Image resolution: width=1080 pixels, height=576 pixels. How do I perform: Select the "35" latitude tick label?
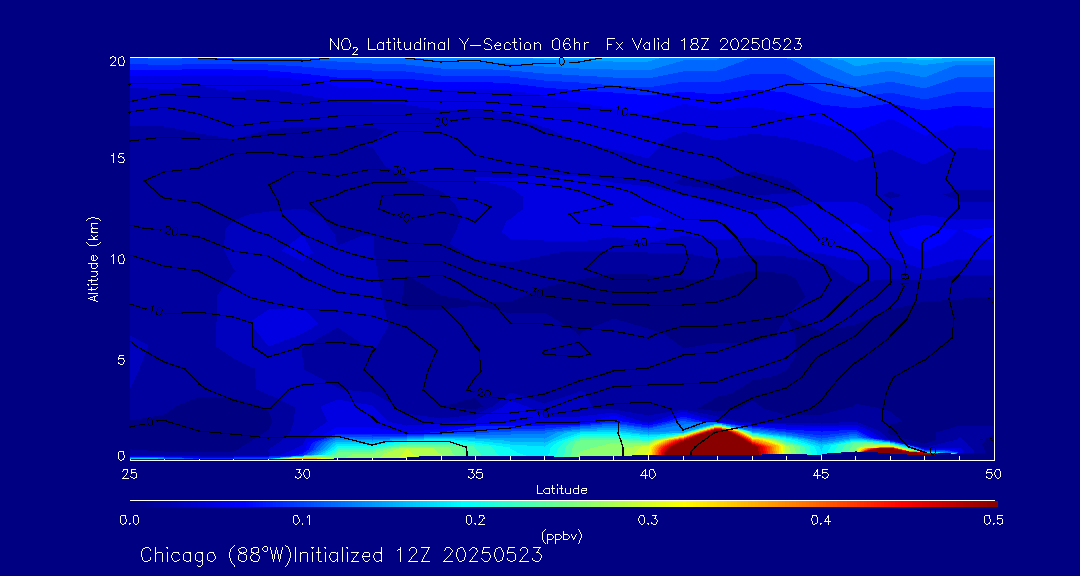pyautogui.click(x=475, y=473)
